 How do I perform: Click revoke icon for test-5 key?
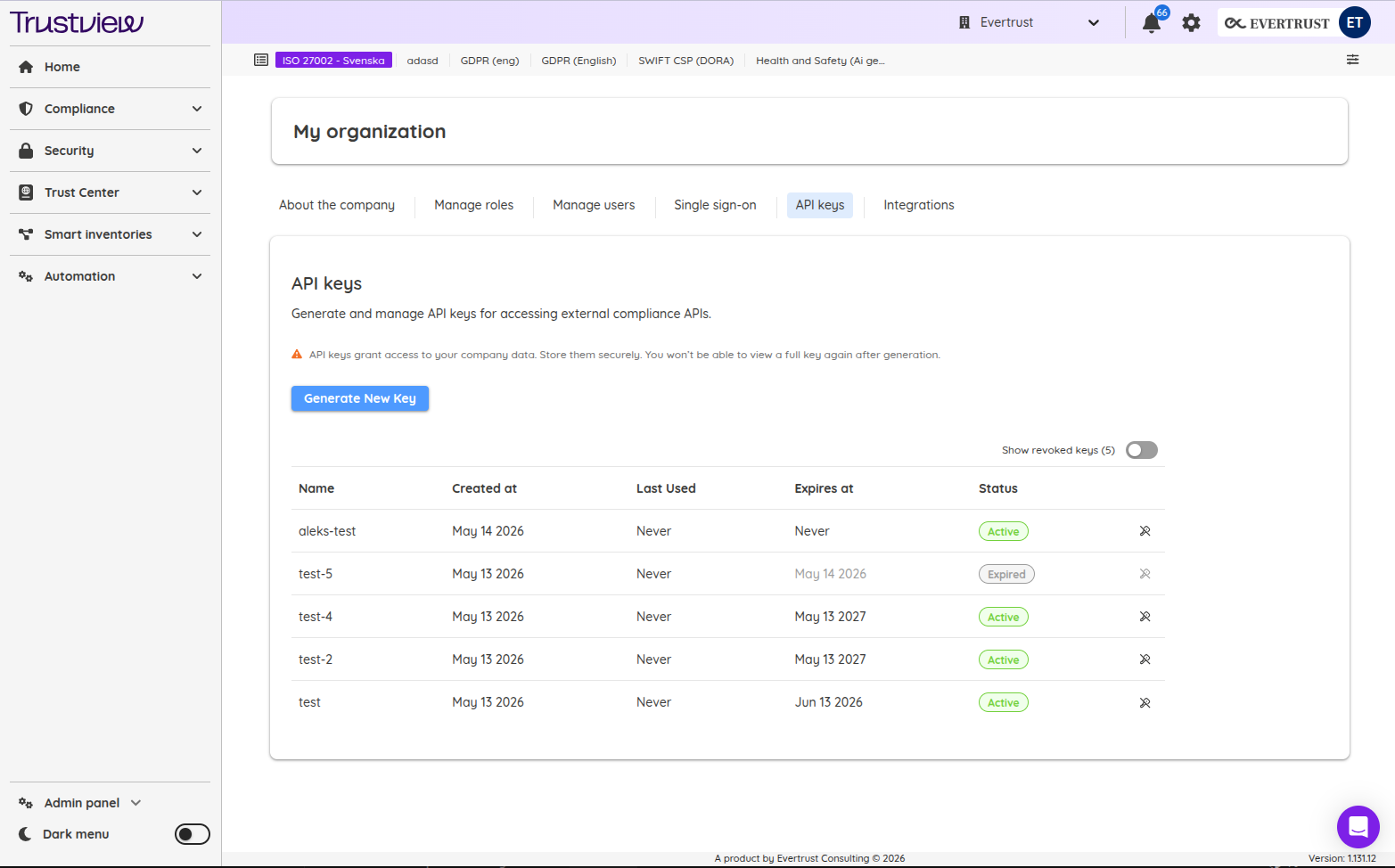coord(1145,574)
